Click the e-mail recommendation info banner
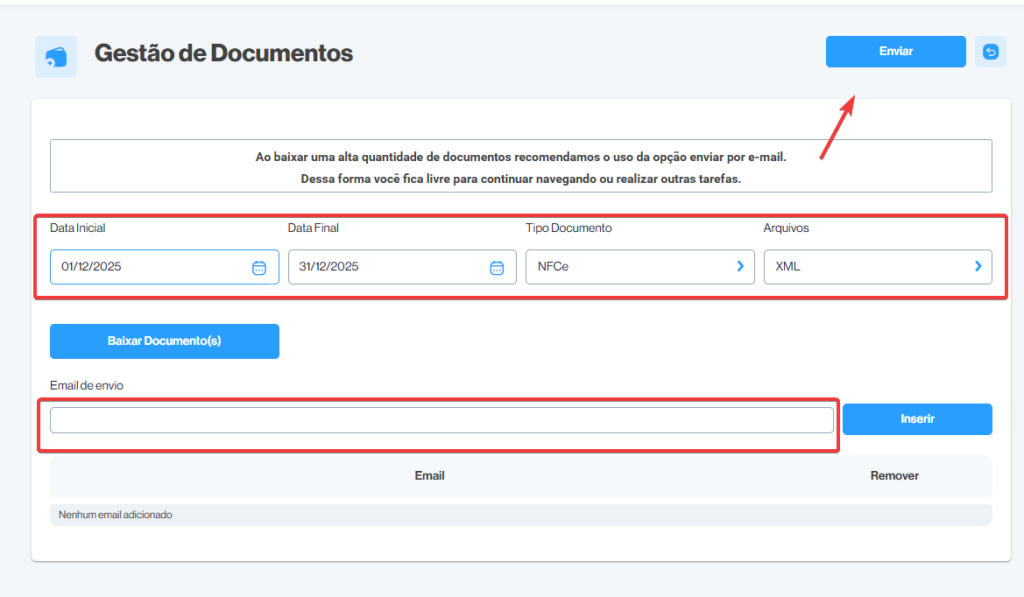Screen dimensions: 1024x597 (520, 166)
